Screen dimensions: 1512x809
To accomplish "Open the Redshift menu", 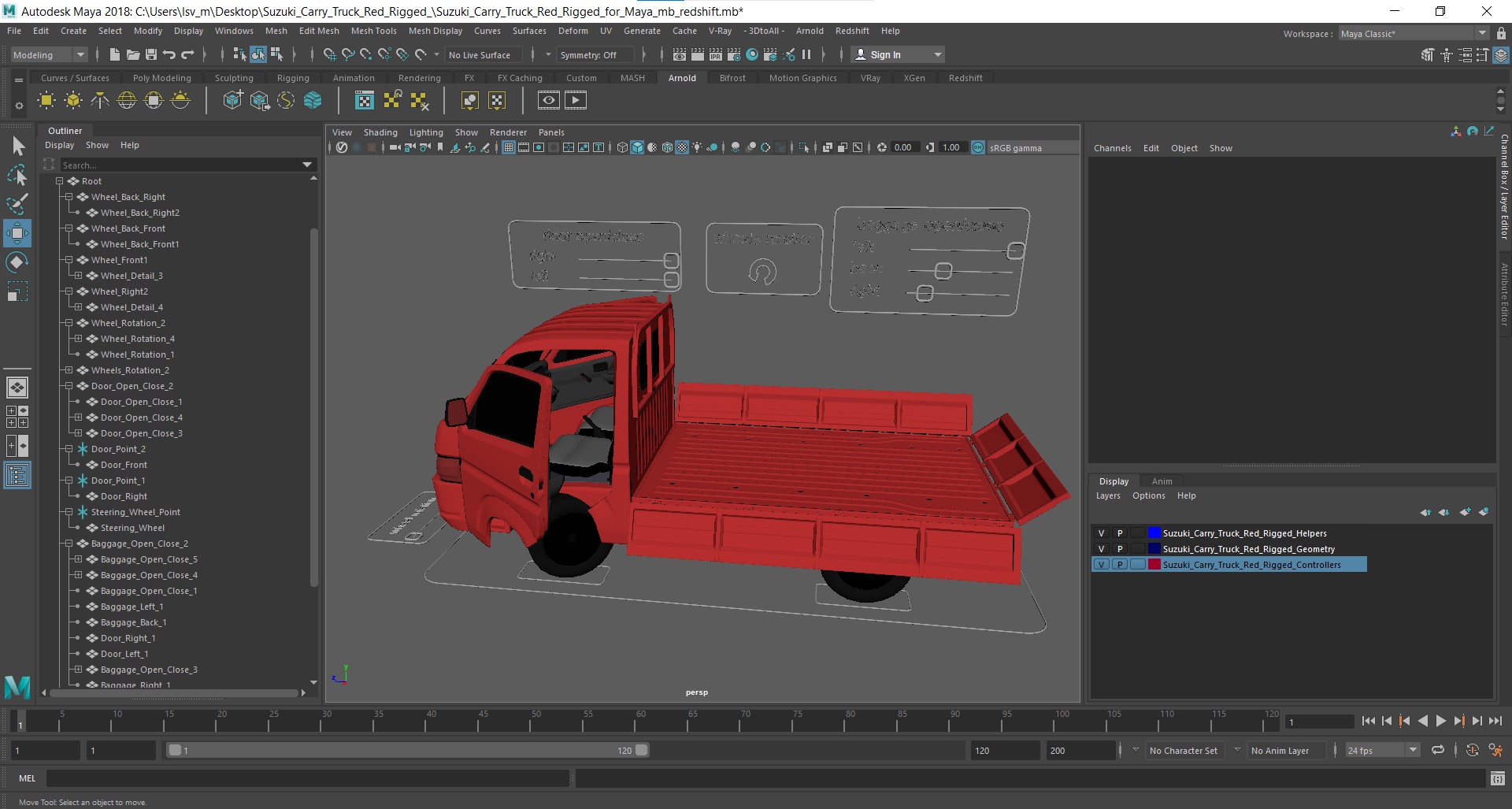I will [x=852, y=31].
